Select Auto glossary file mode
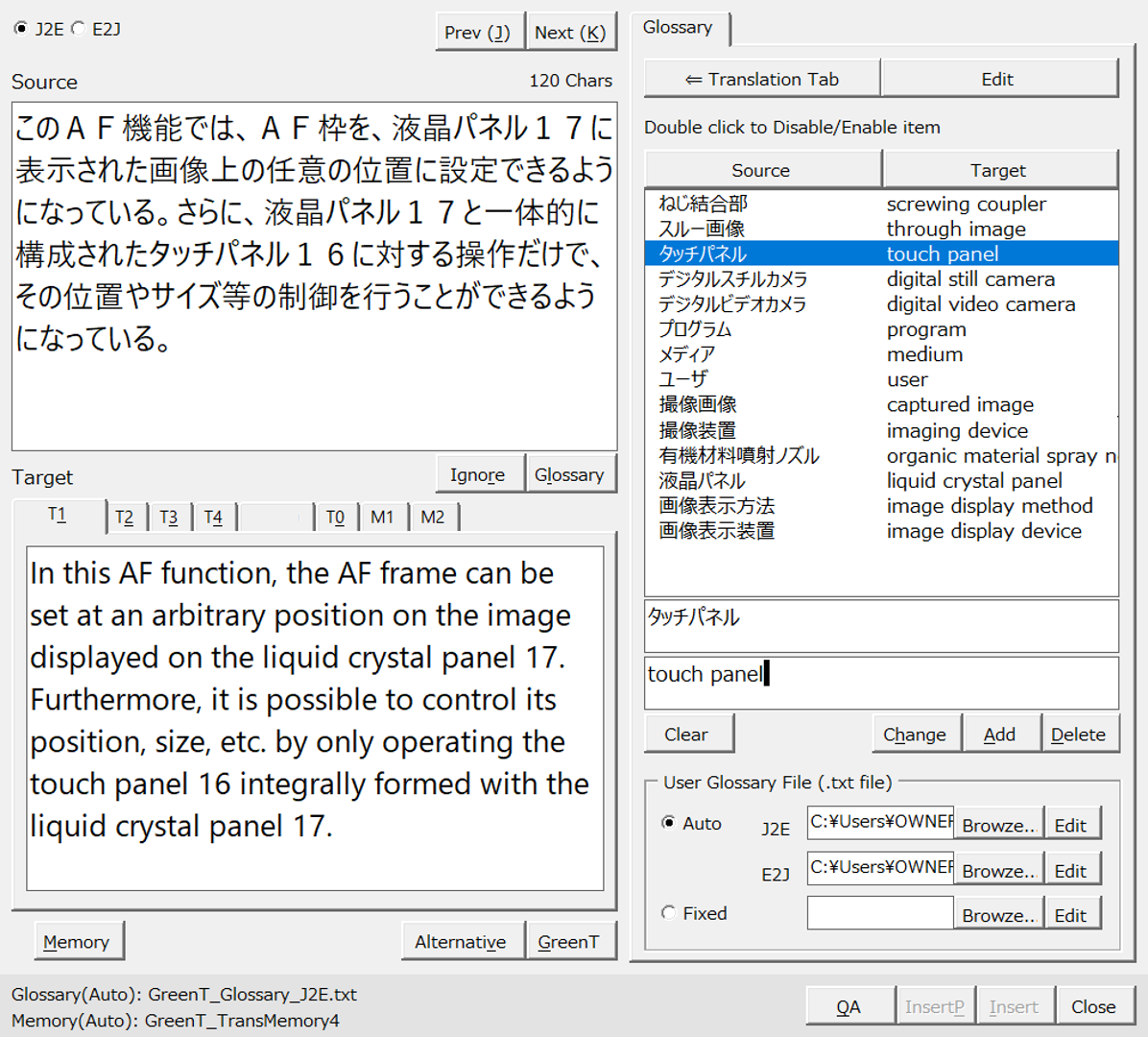 (x=668, y=823)
